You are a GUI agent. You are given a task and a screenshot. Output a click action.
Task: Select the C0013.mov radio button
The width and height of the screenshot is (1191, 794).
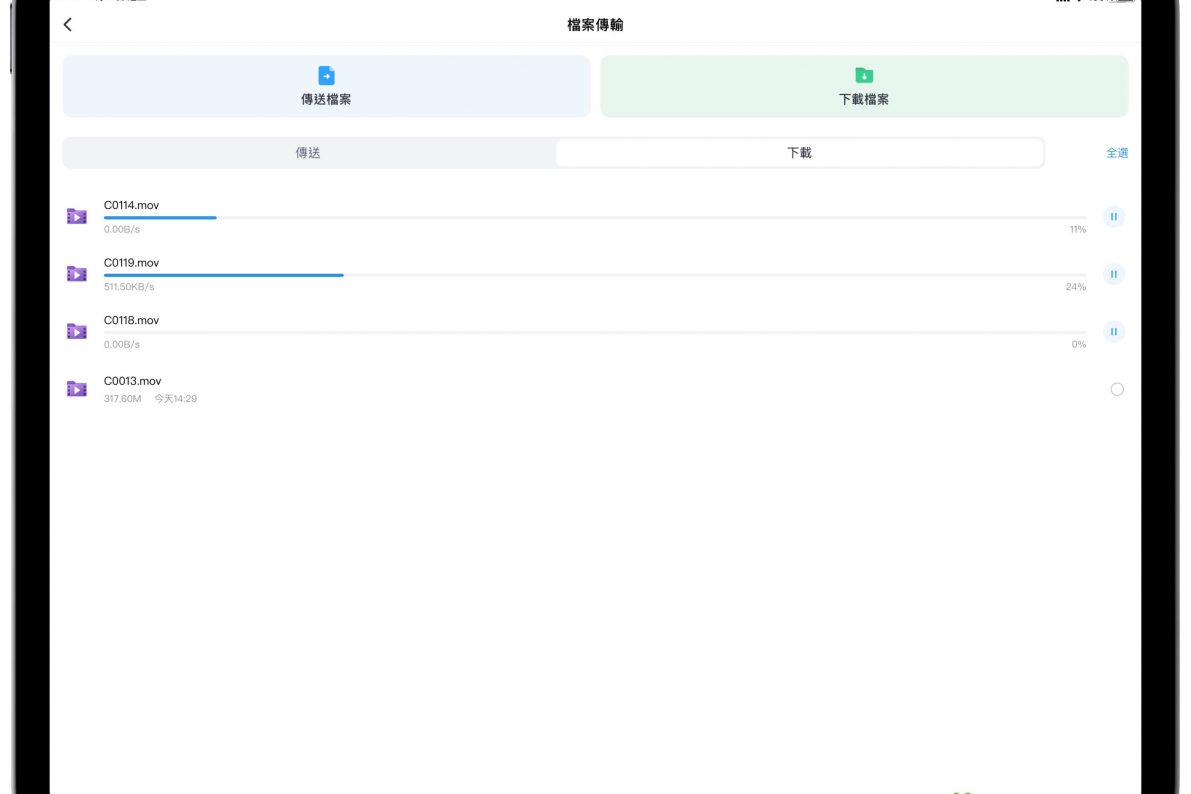1117,390
